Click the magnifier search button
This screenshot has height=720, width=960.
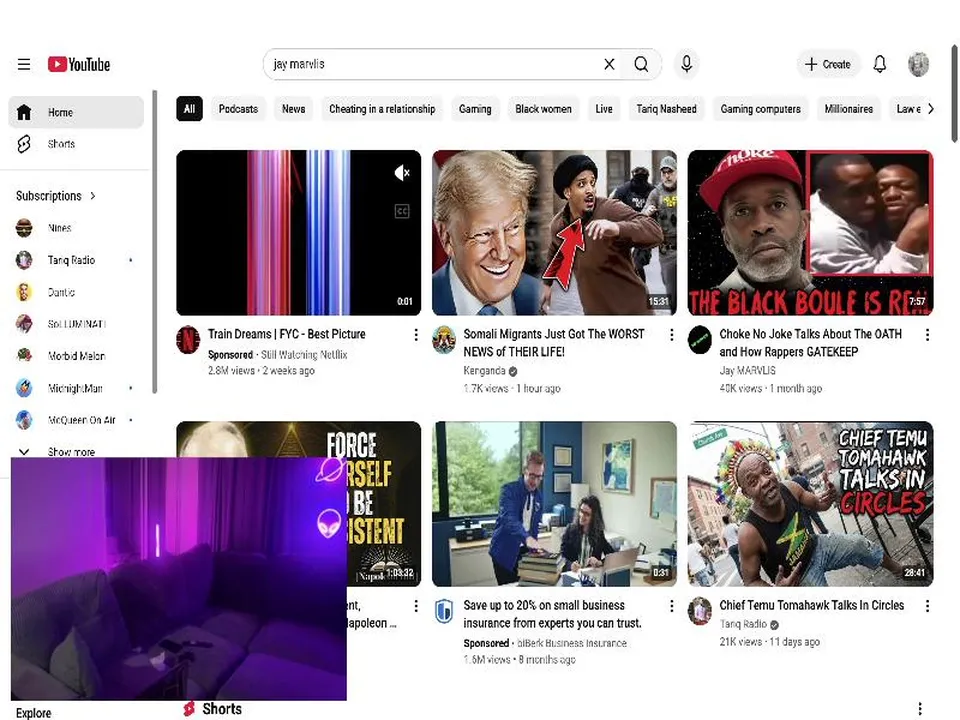point(641,64)
